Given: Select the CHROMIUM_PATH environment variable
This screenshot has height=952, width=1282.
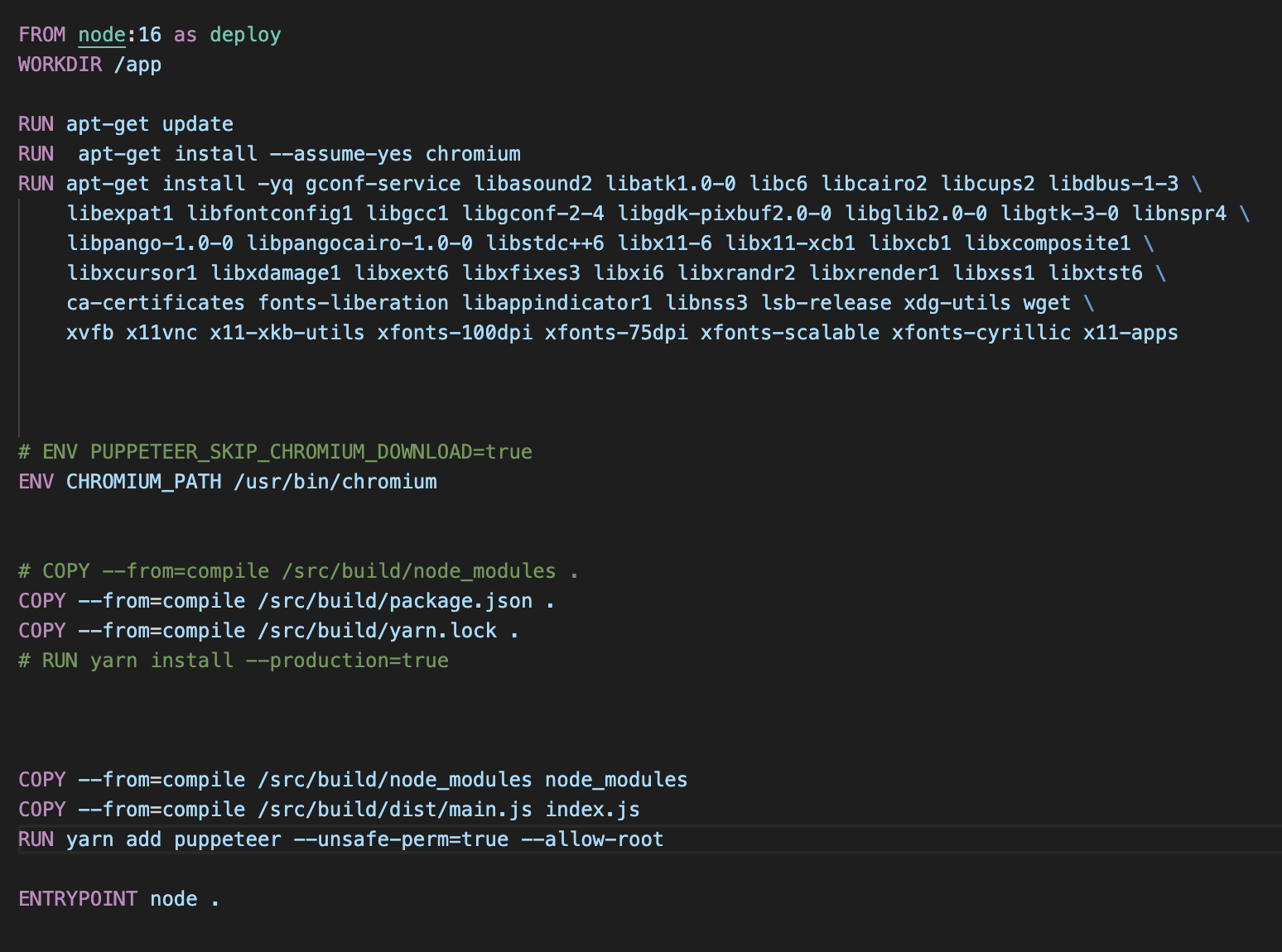Looking at the screenshot, I should pyautogui.click(x=143, y=481).
